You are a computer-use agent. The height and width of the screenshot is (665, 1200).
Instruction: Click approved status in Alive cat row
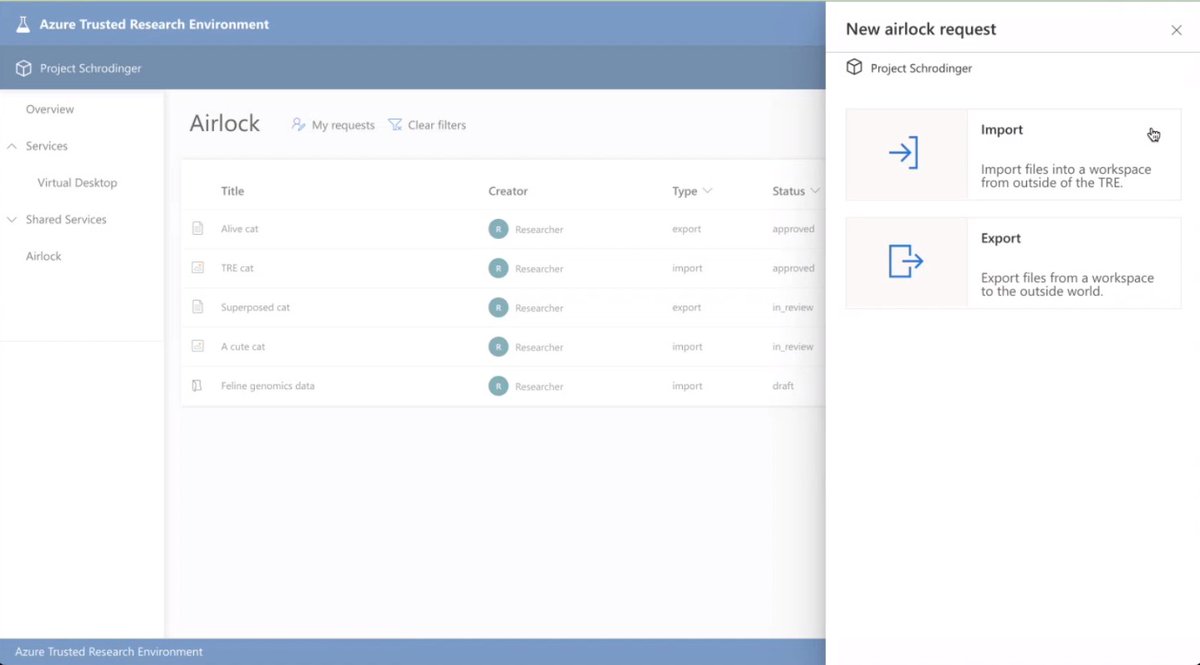point(793,229)
